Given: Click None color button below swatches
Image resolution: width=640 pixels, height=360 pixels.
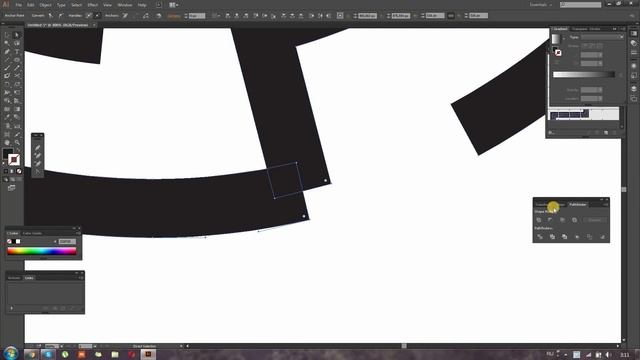Looking at the screenshot, I should click(x=19, y=171).
